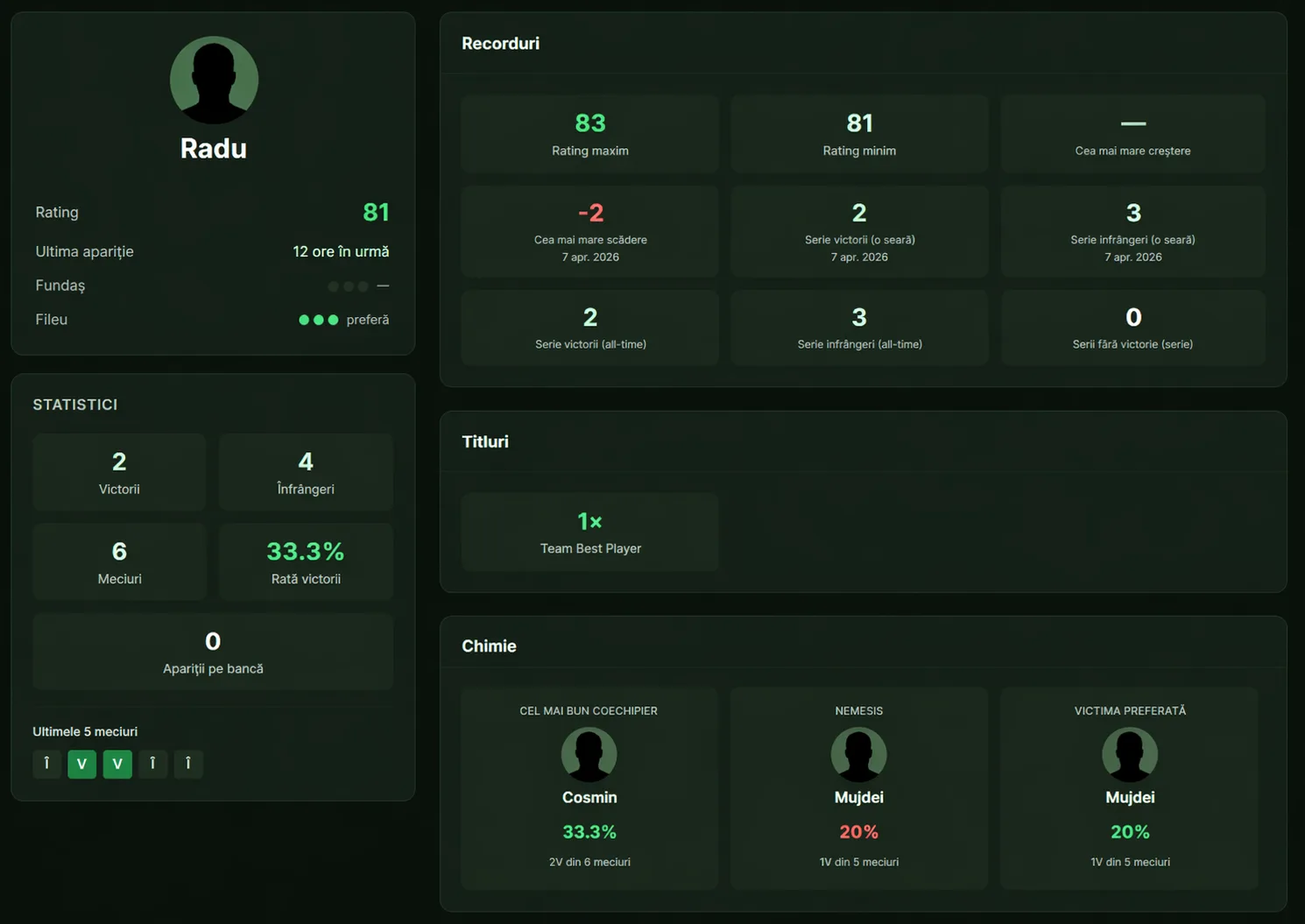
Task: Select the Rating maxim 83 record card
Action: (x=590, y=134)
